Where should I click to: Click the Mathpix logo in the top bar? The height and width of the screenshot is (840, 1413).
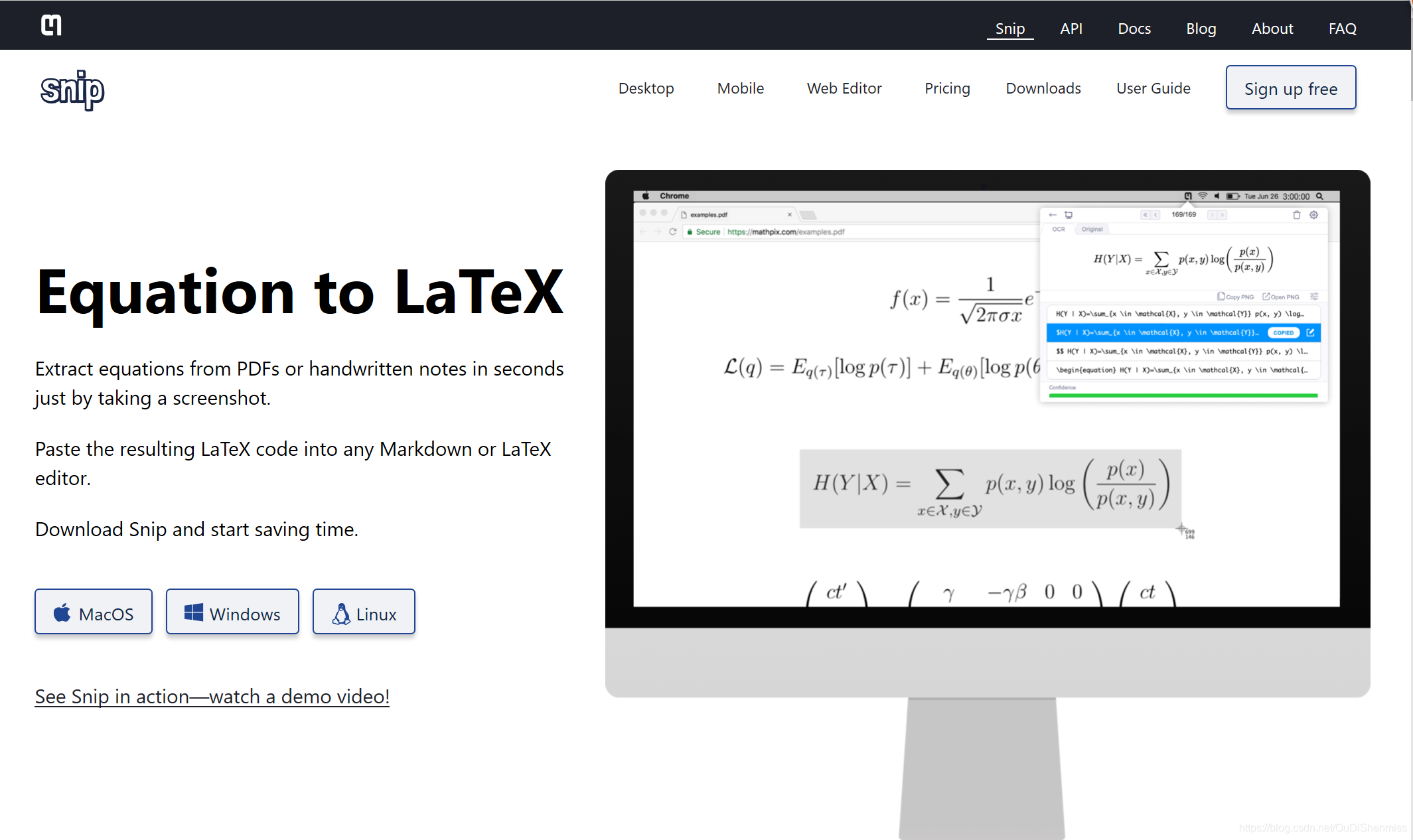pos(51,25)
